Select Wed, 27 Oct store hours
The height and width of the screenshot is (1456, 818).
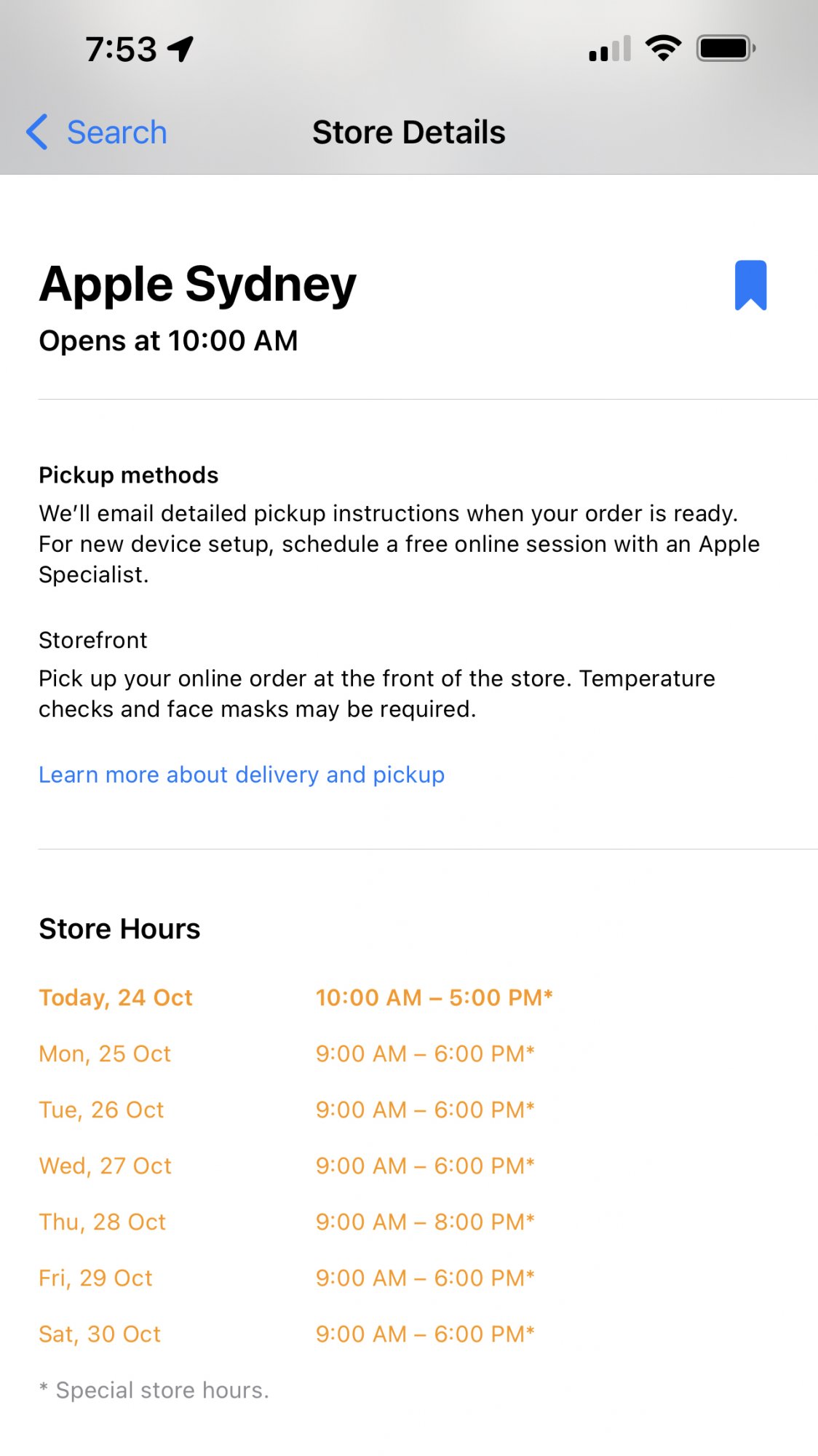click(x=287, y=1166)
